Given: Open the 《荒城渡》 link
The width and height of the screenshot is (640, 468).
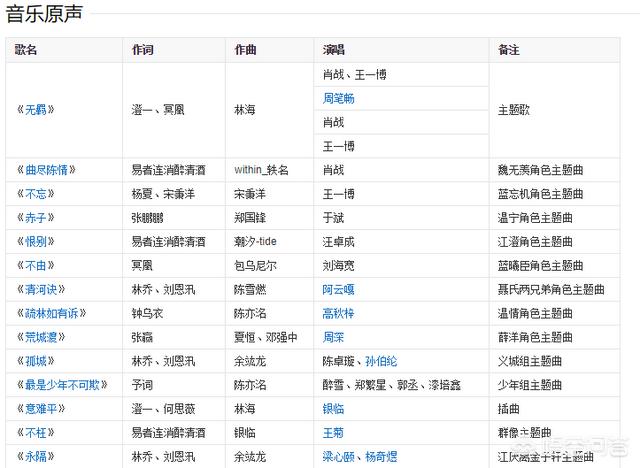Looking at the screenshot, I should point(40,337).
